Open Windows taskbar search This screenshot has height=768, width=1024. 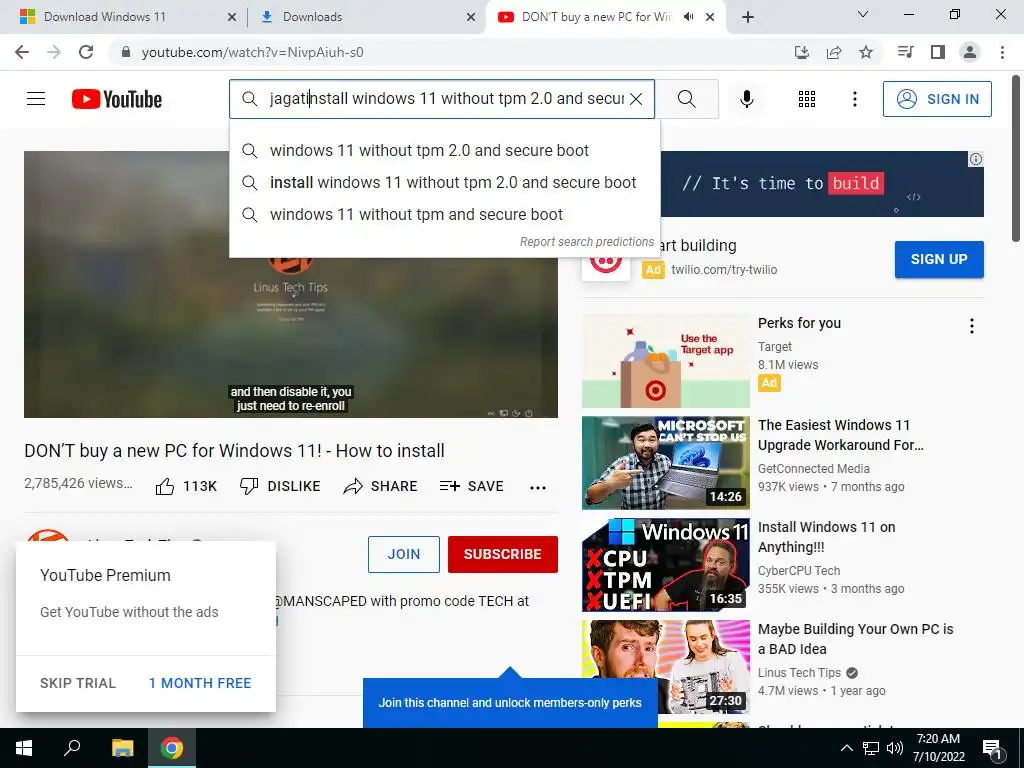[x=72, y=748]
